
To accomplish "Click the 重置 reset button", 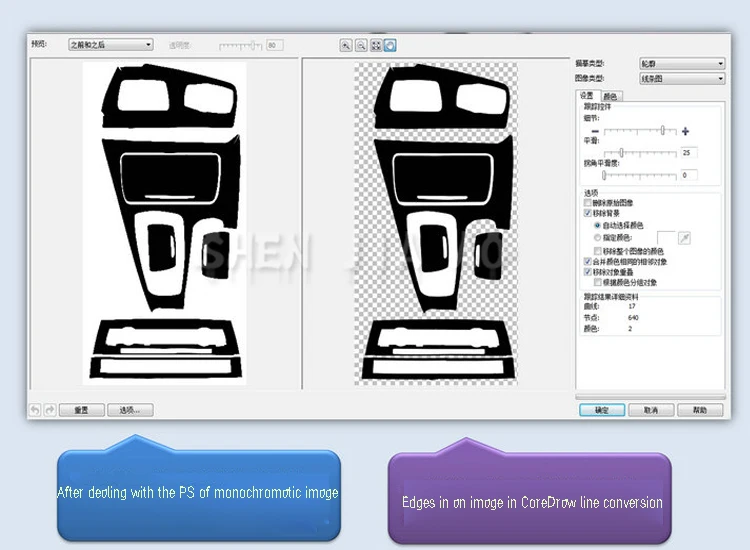I will coord(82,410).
